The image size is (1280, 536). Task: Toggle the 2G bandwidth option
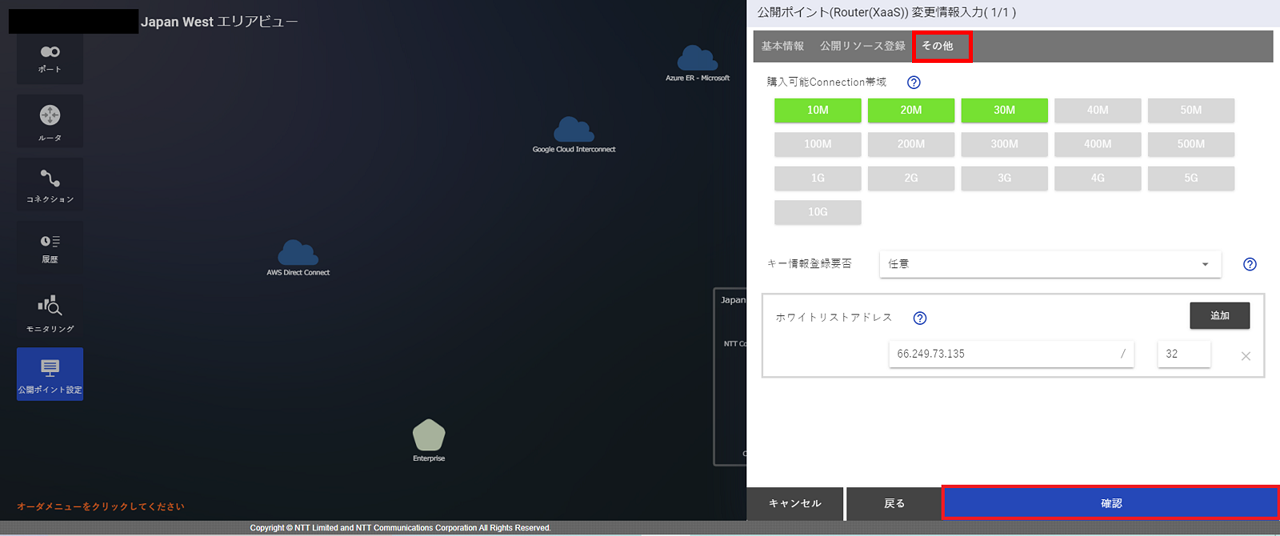911,179
